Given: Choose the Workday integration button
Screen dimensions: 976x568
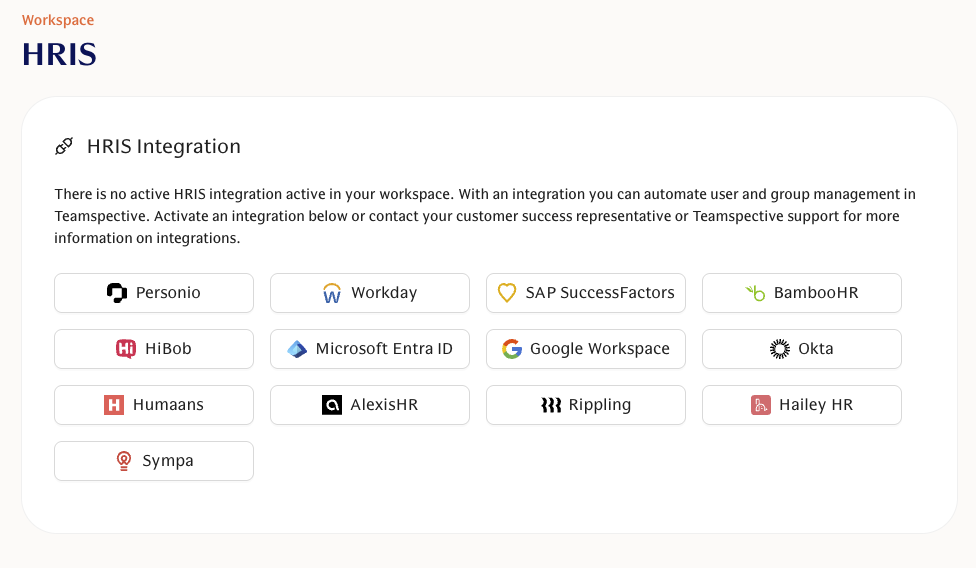Looking at the screenshot, I should click(370, 293).
